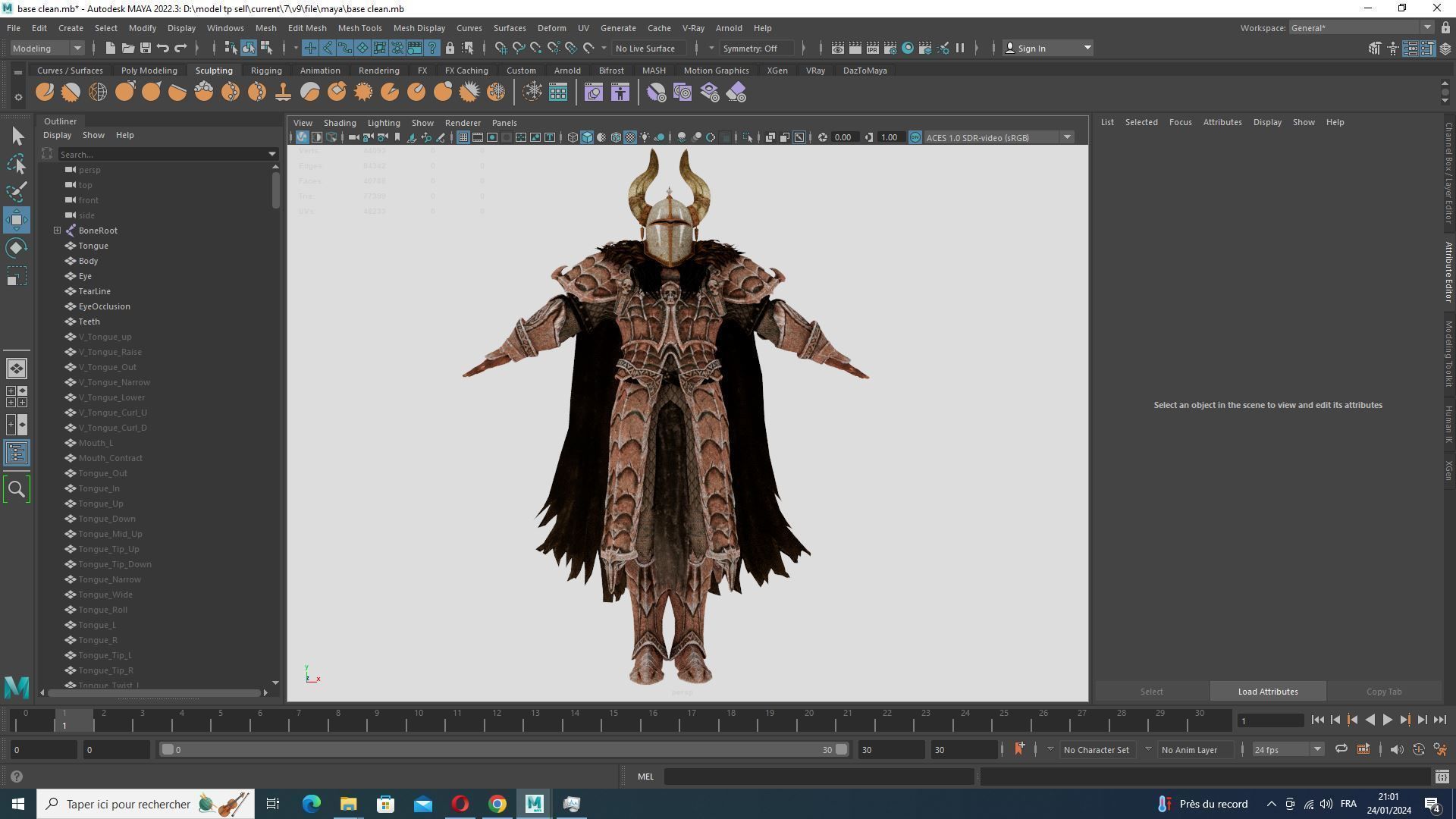
Task: Click the Select button in Attribute Editor
Action: [1151, 692]
